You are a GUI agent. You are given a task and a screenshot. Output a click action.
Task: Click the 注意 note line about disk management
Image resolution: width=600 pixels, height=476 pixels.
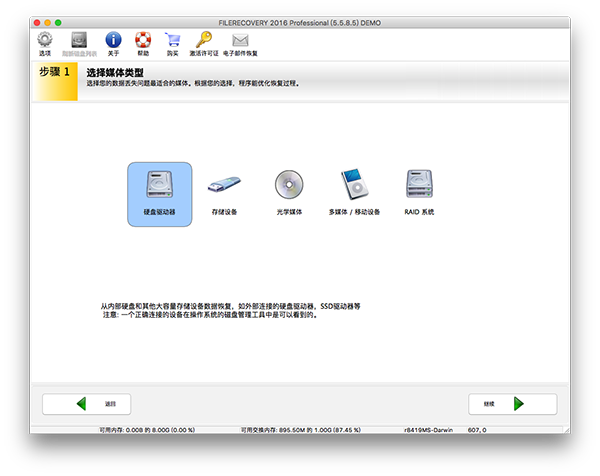[x=210, y=315]
